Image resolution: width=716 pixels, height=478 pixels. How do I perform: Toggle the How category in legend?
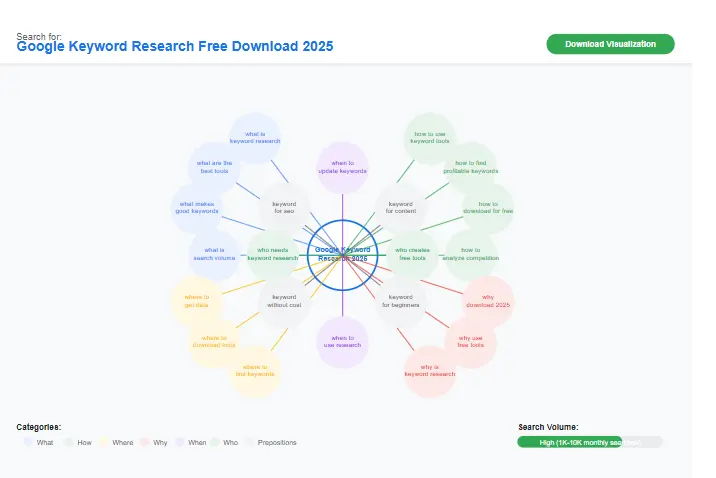[78, 442]
